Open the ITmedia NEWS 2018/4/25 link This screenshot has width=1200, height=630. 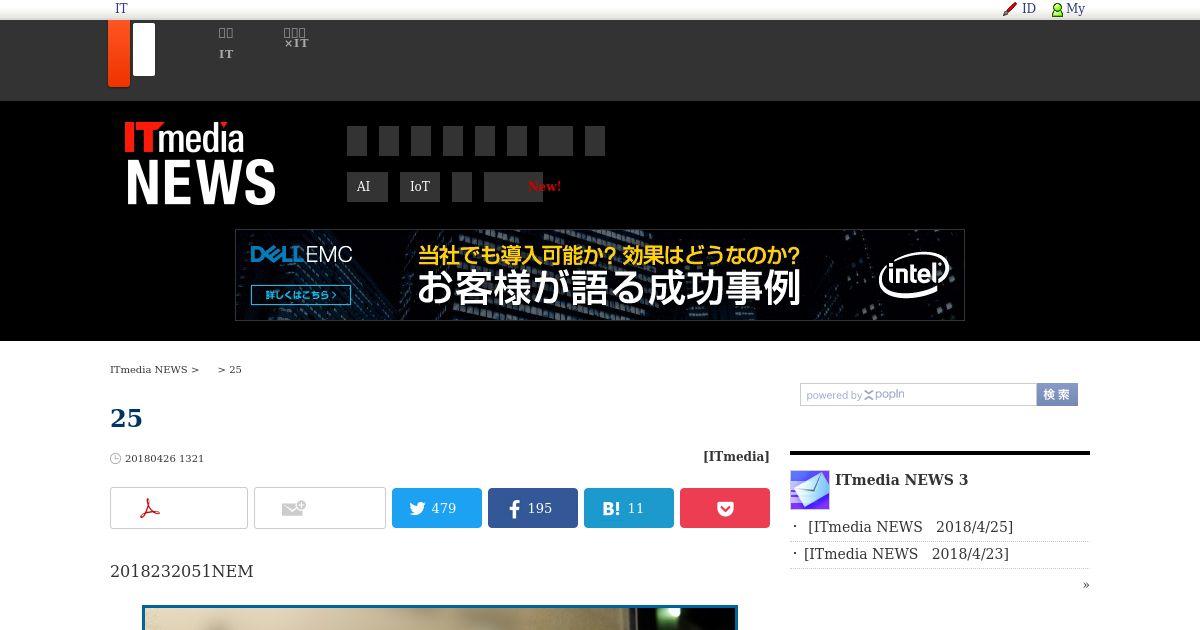(910, 527)
